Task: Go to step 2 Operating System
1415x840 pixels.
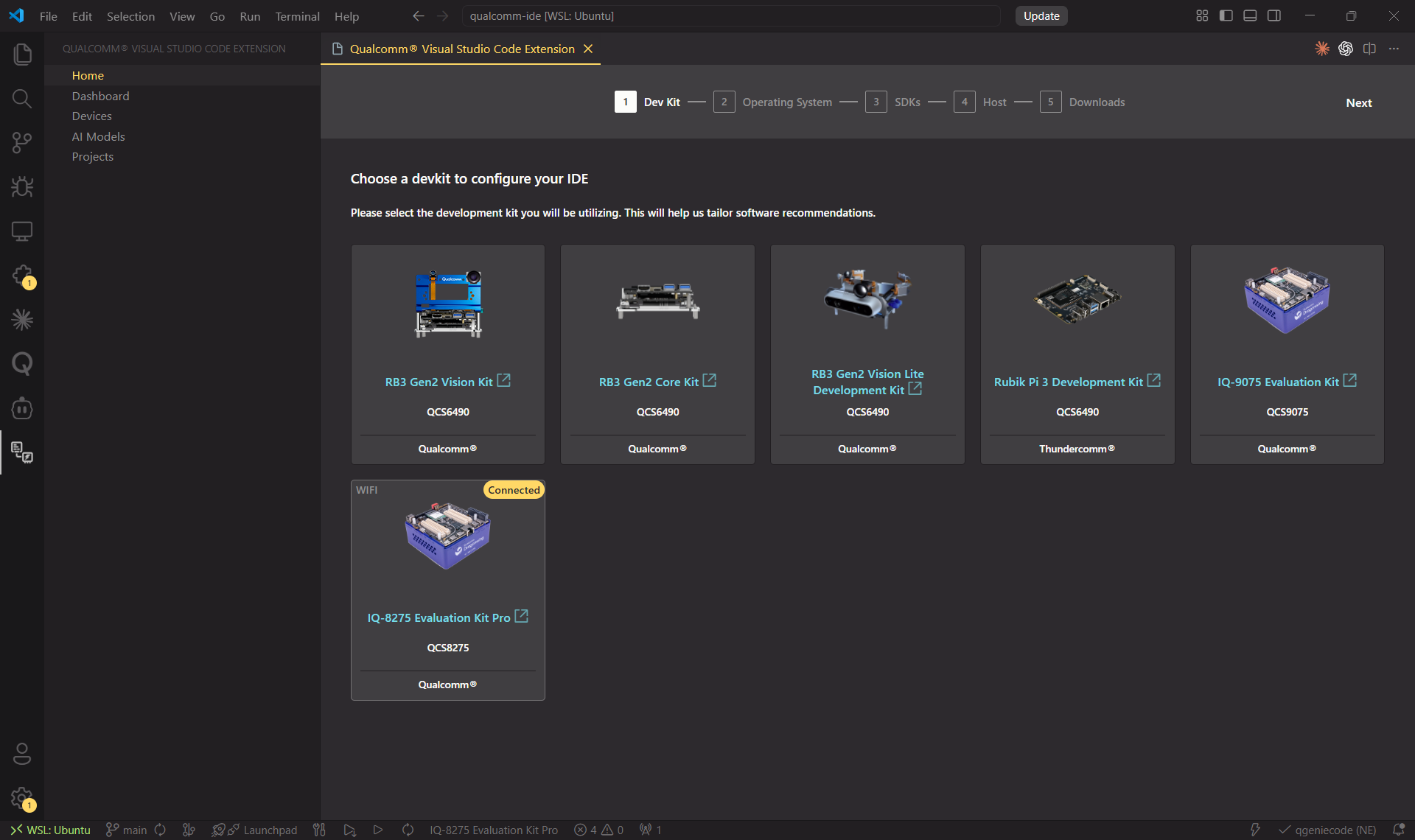Action: pyautogui.click(x=772, y=102)
